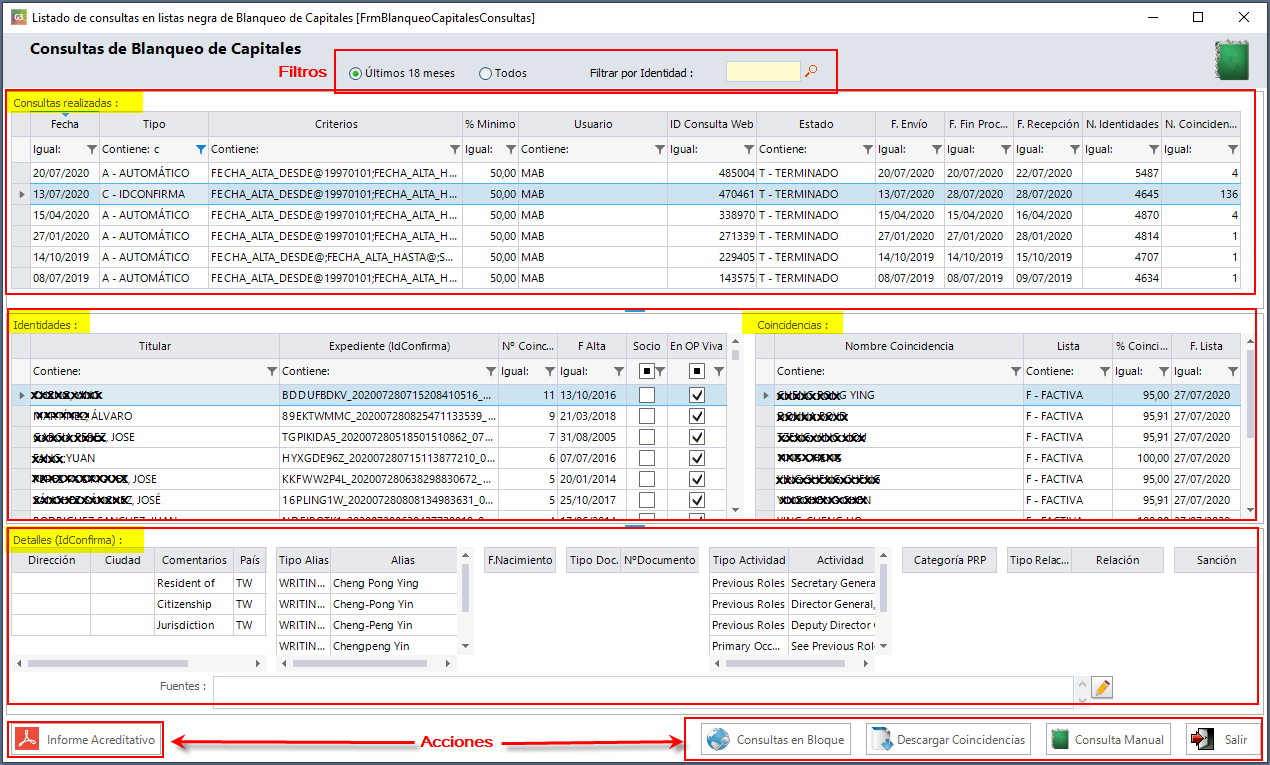Toggle Socio checkbox in the 21/03/2018 row
The height and width of the screenshot is (765, 1270).
click(x=647, y=416)
